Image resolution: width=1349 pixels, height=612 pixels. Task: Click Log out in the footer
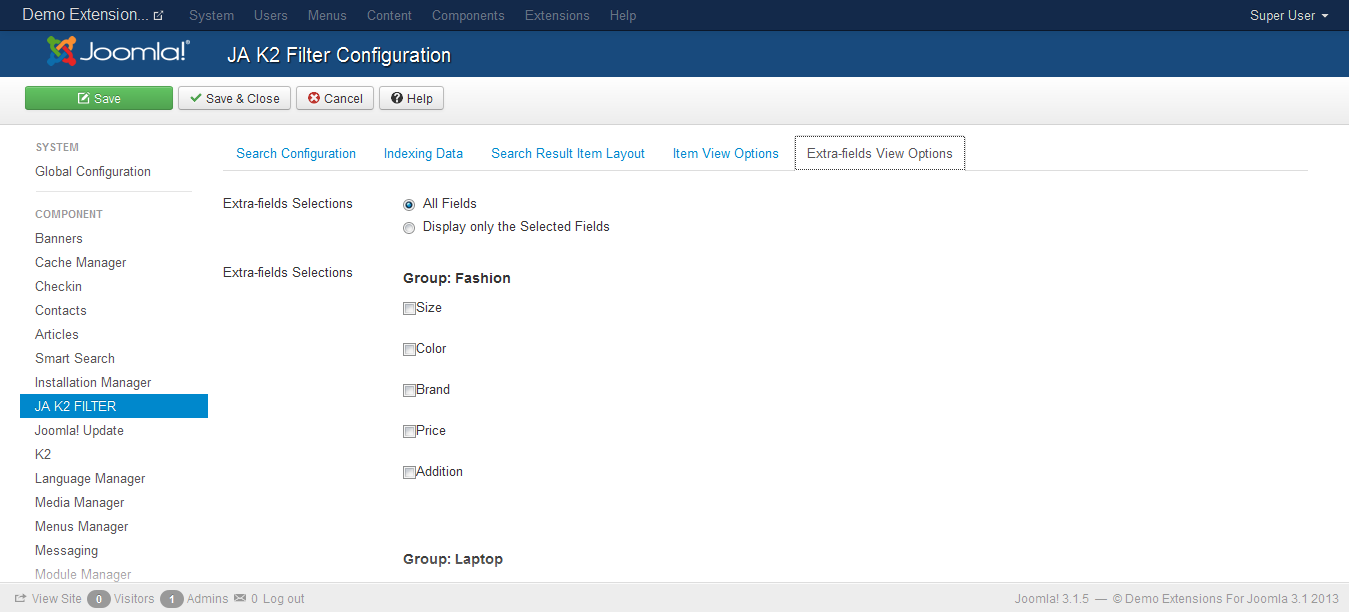click(x=284, y=599)
